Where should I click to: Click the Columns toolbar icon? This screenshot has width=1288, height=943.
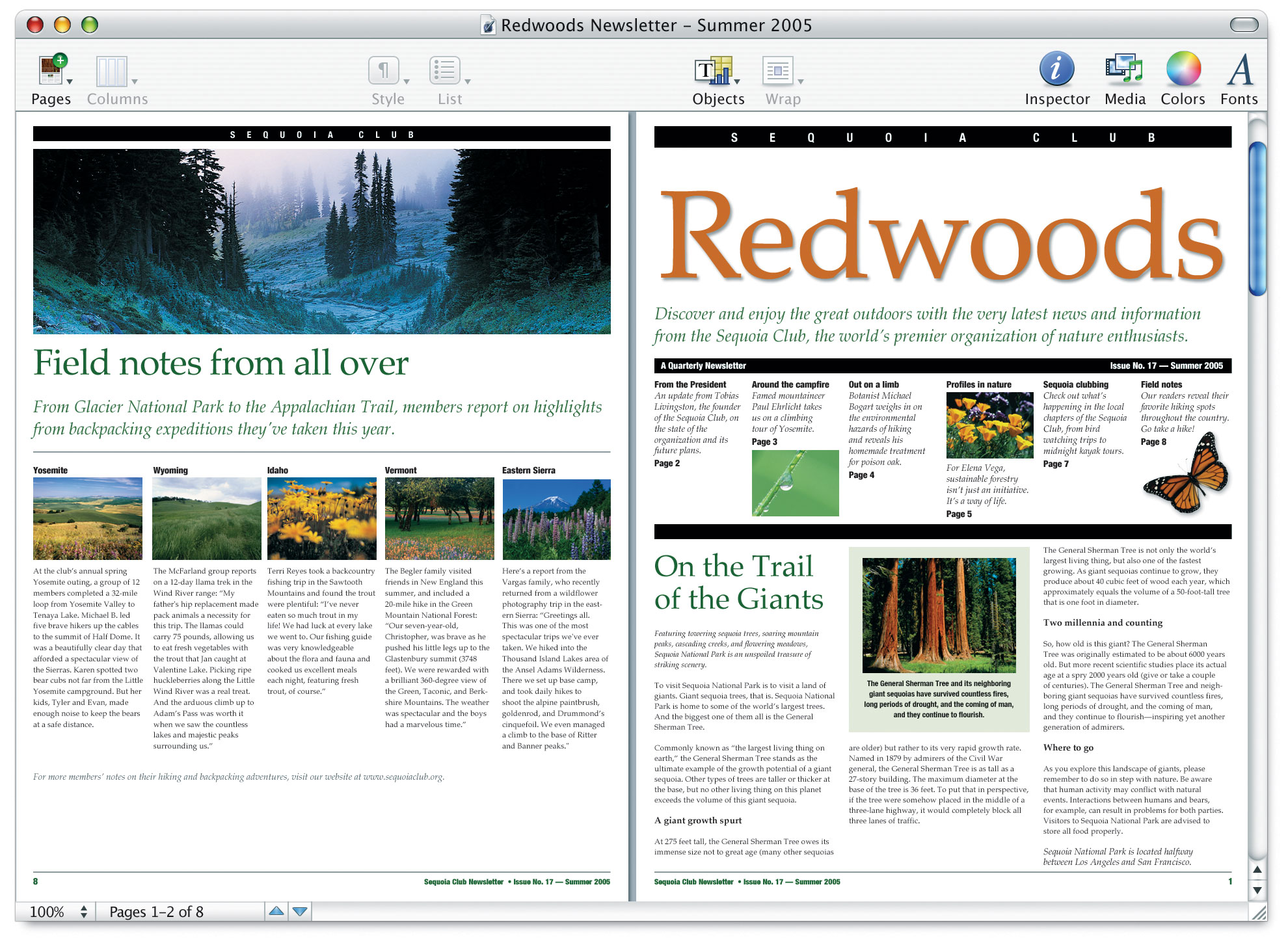point(111,72)
